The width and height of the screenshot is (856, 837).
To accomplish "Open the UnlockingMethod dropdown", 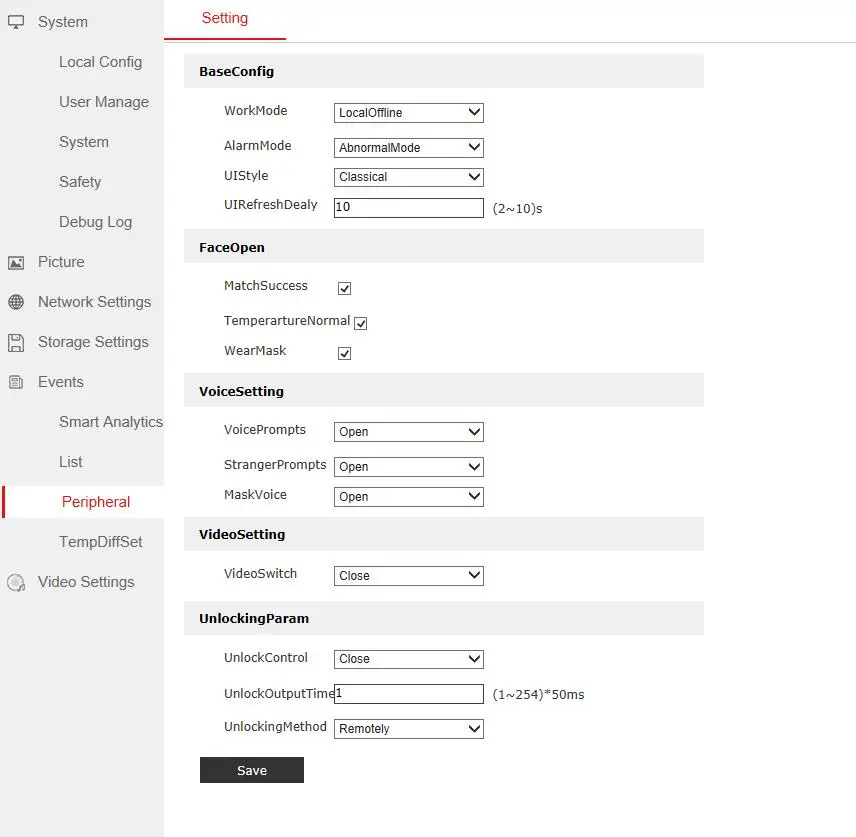I will point(408,729).
